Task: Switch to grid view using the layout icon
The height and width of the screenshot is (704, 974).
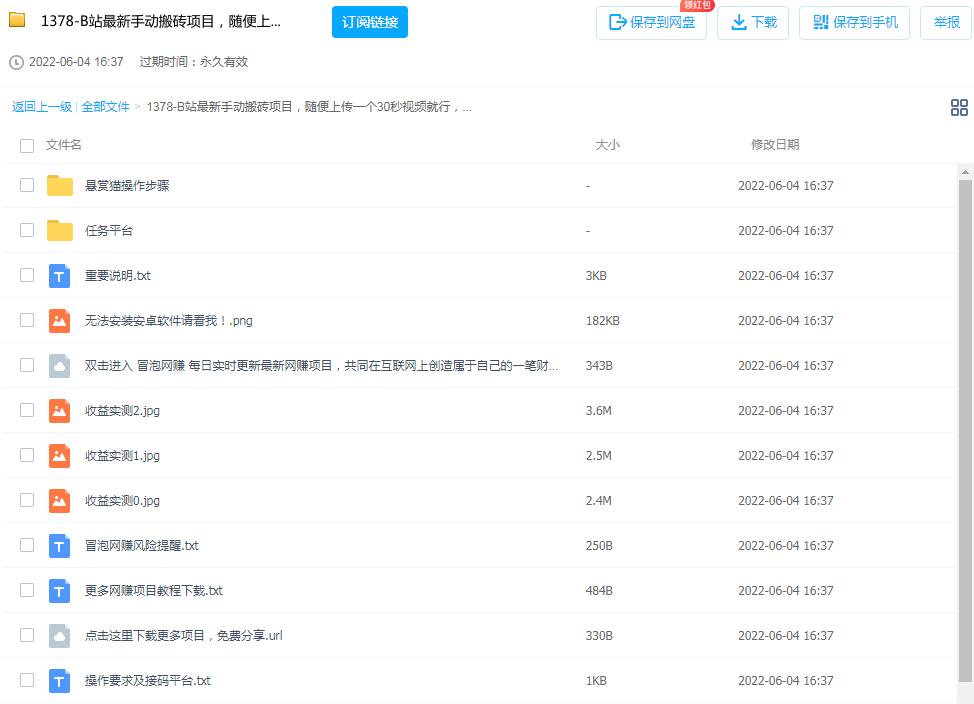Action: pos(959,107)
